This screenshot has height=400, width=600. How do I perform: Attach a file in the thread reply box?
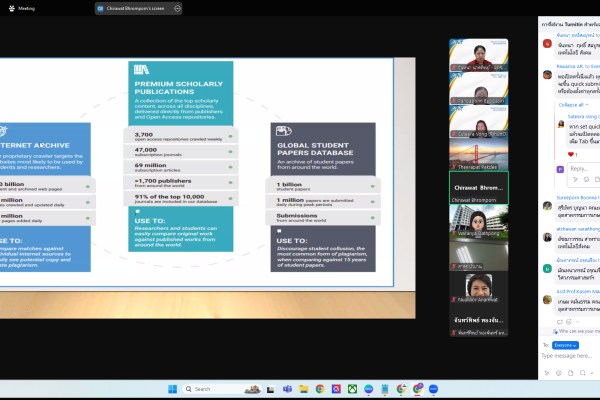(597, 179)
